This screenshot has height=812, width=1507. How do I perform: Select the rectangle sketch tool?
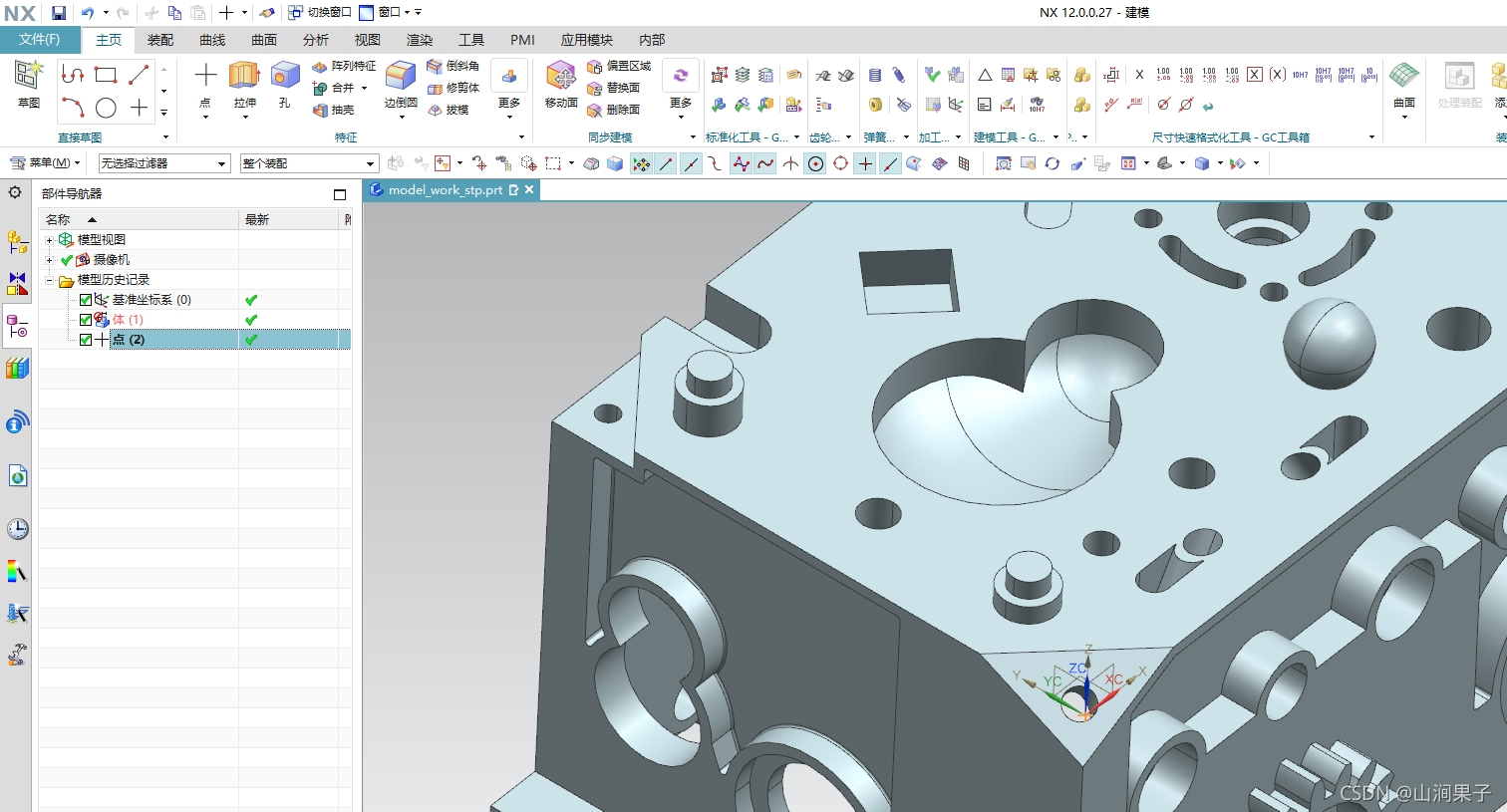[106, 75]
